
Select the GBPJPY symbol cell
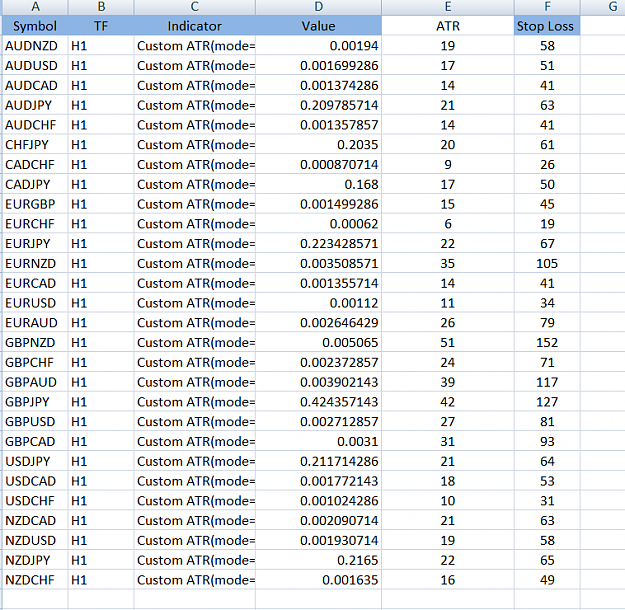pyautogui.click(x=35, y=402)
